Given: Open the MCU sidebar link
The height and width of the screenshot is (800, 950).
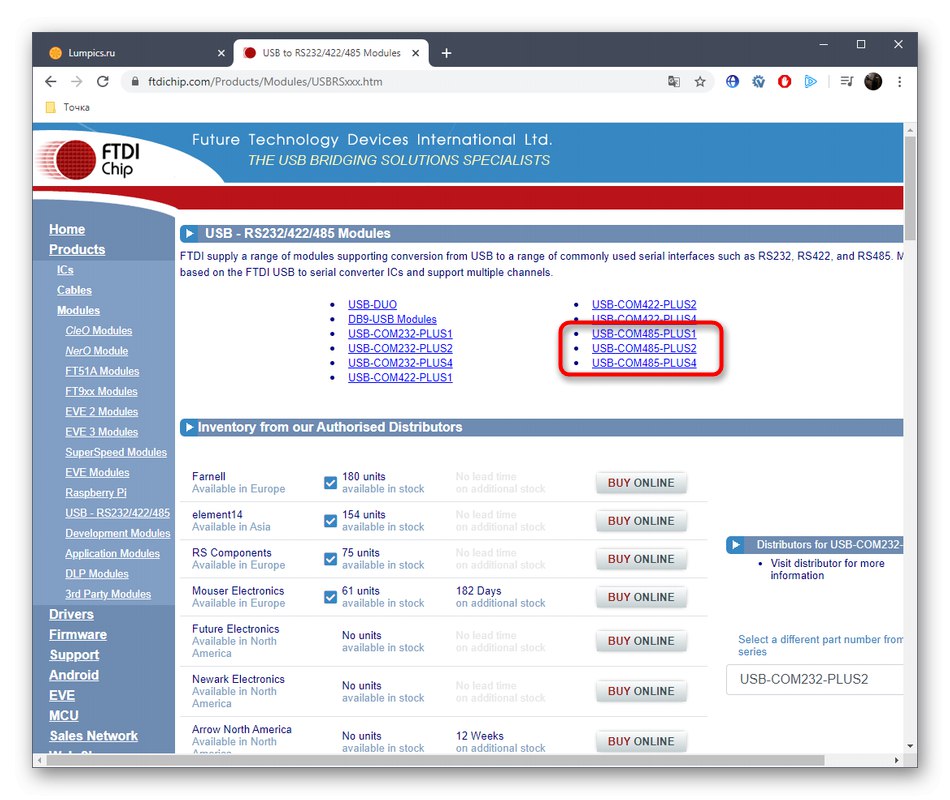Looking at the screenshot, I should pyautogui.click(x=64, y=716).
